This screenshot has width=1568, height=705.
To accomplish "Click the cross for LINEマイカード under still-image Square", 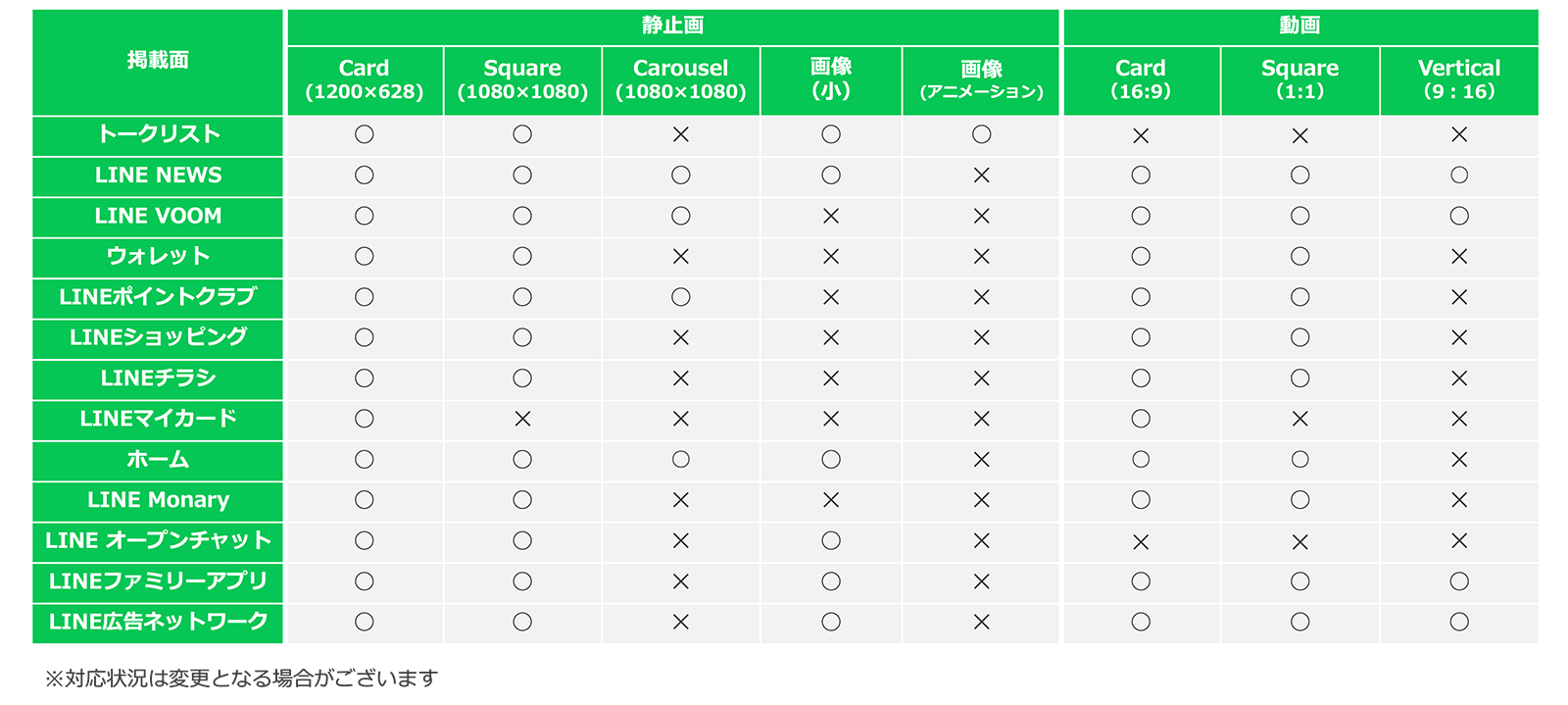I will 522,419.
